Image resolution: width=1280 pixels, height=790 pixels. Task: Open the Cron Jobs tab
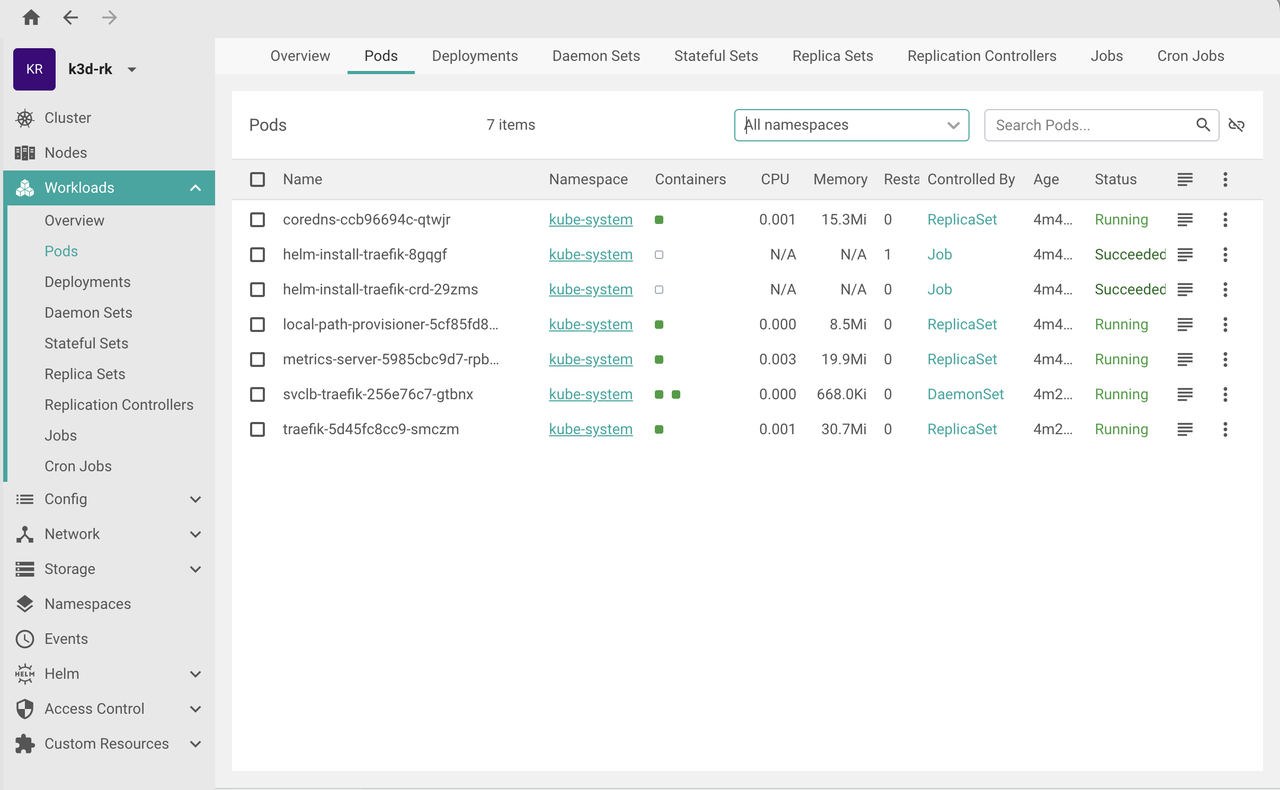tap(1190, 56)
